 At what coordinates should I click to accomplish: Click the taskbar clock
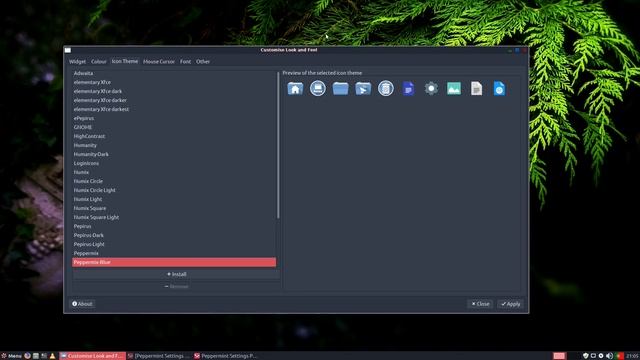tap(633, 356)
